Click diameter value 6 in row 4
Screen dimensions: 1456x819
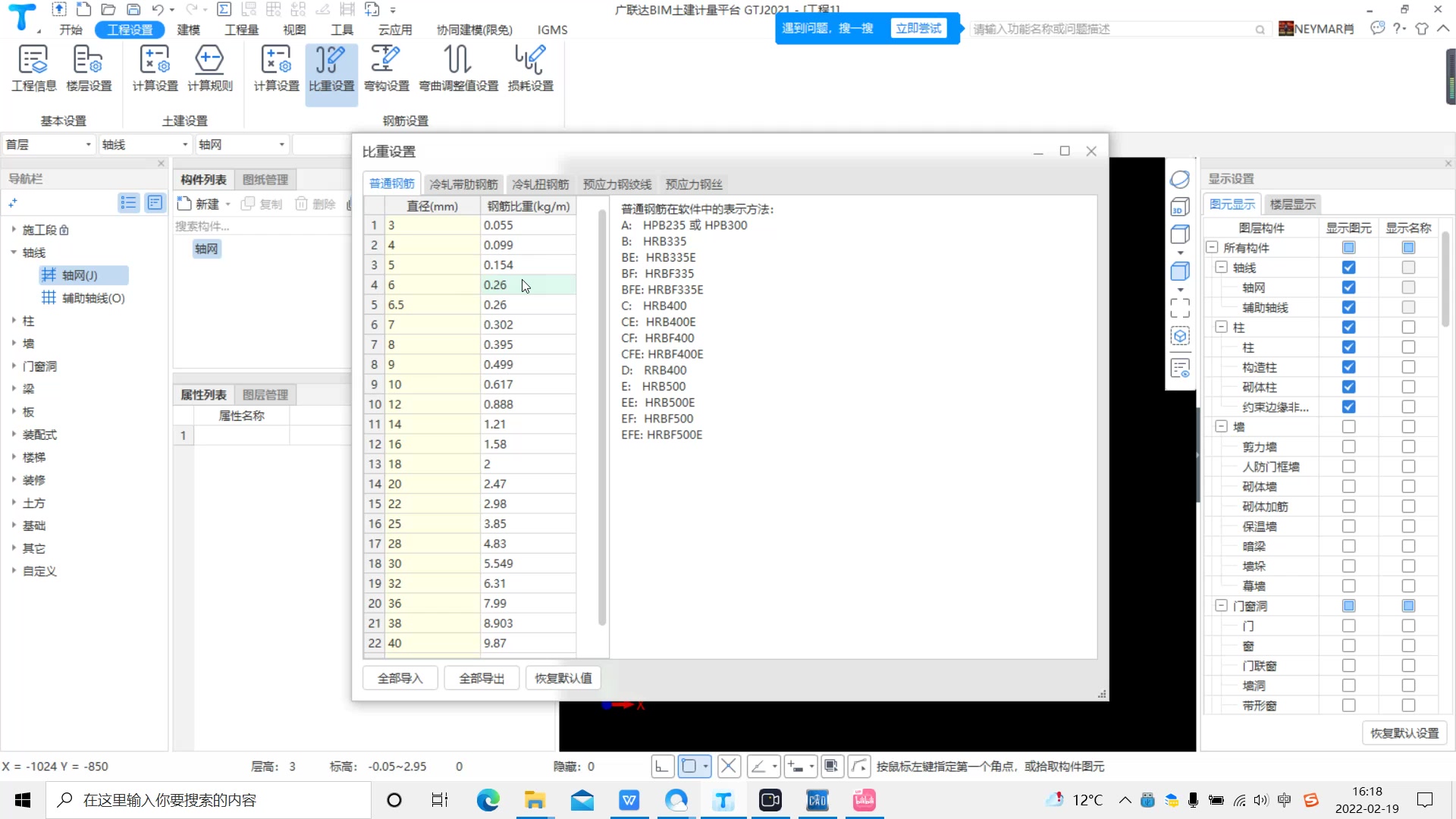click(x=430, y=284)
